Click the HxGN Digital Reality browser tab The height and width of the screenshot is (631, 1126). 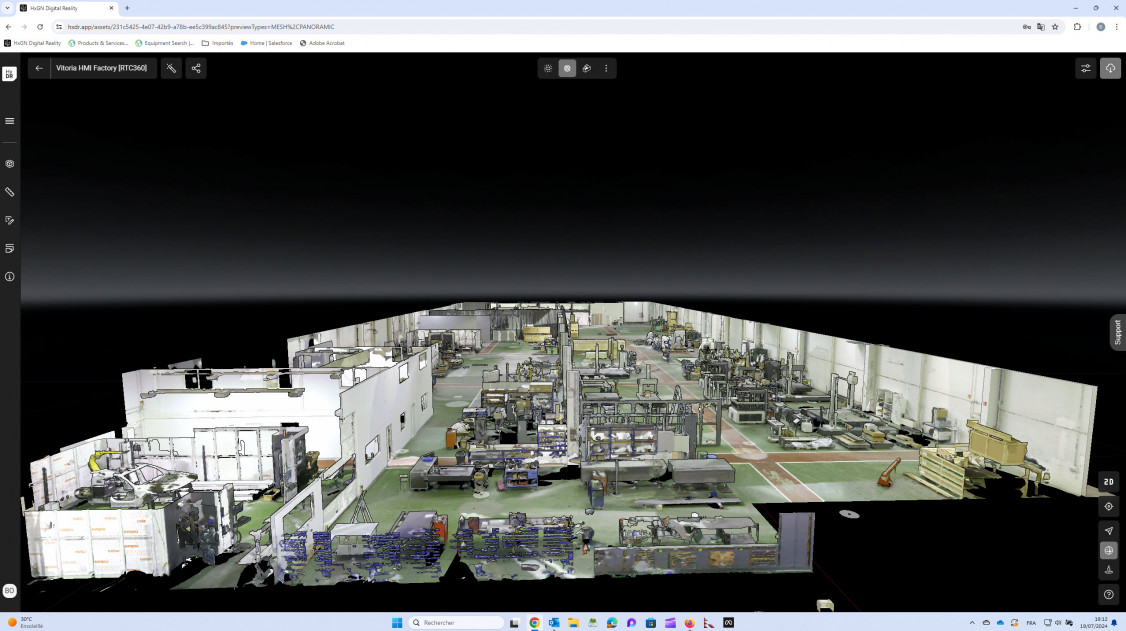tap(65, 8)
